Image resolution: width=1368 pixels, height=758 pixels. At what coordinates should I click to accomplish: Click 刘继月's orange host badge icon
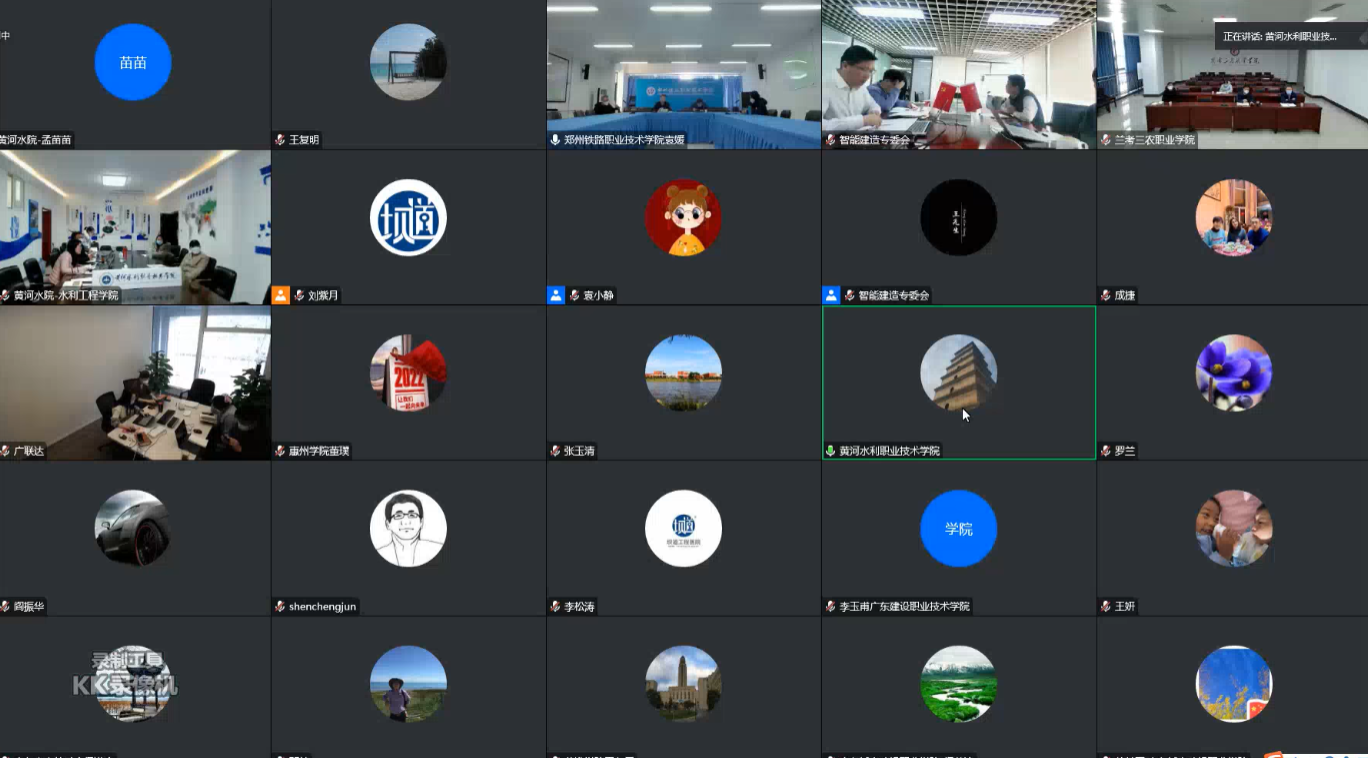click(281, 295)
